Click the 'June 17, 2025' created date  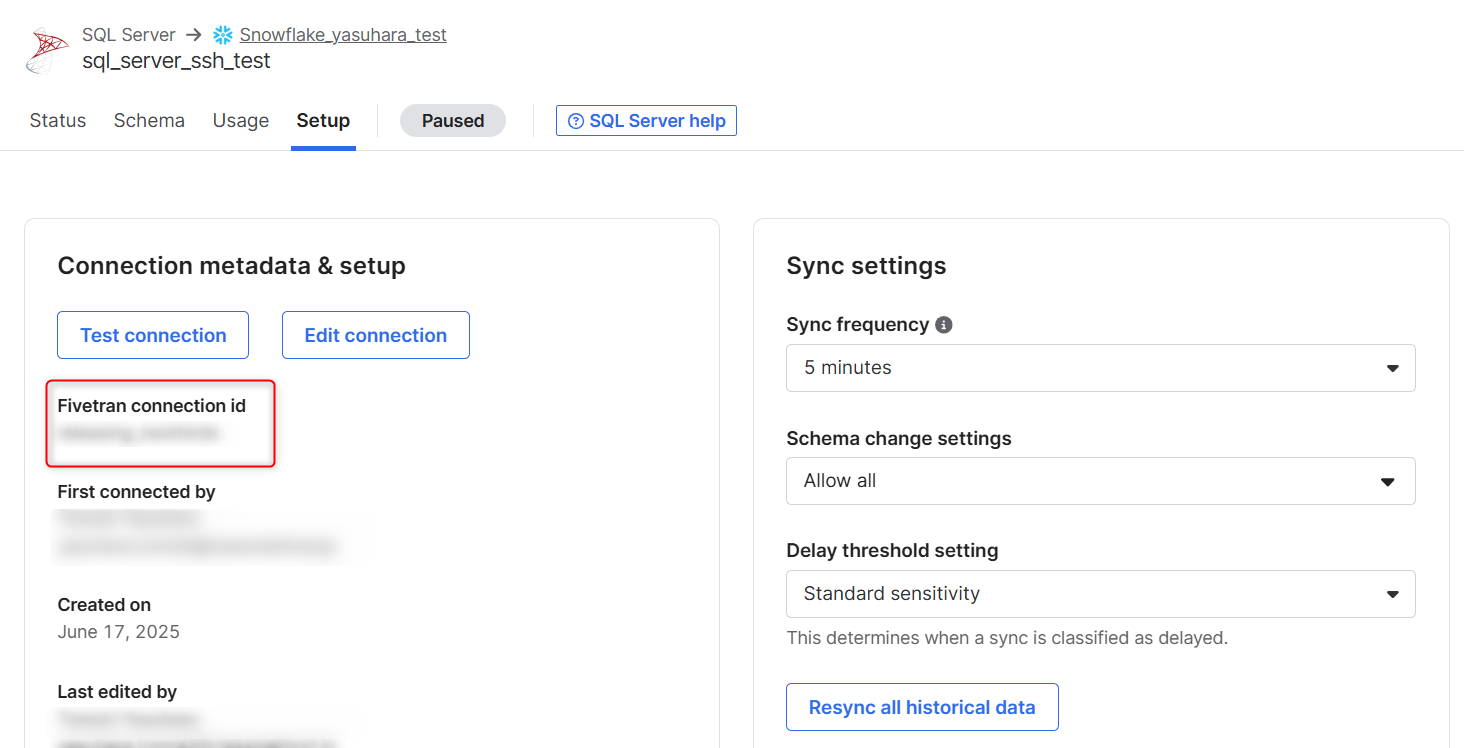coord(119,632)
